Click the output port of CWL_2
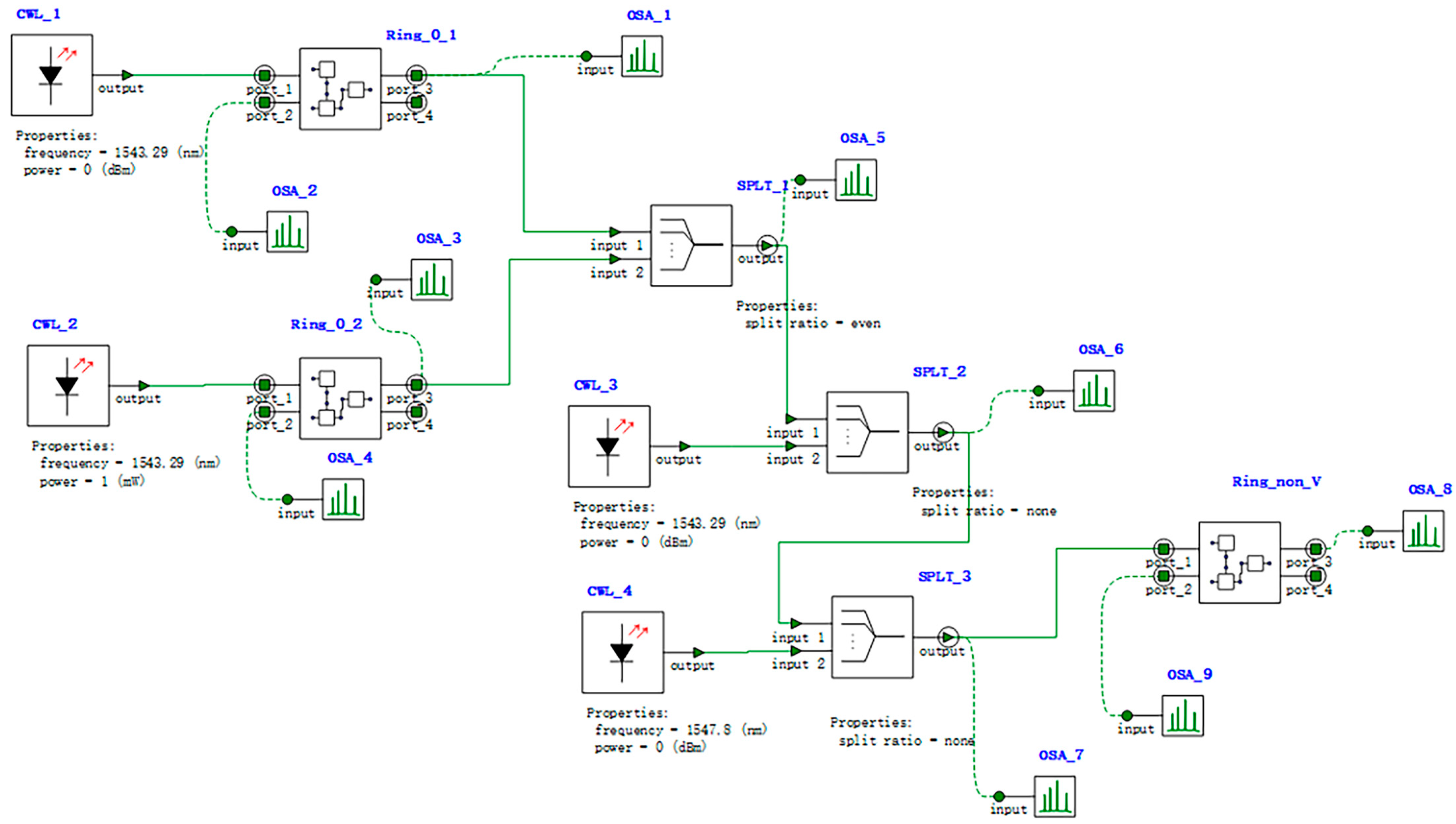Screen dimensions: 1456x824 point(144,386)
